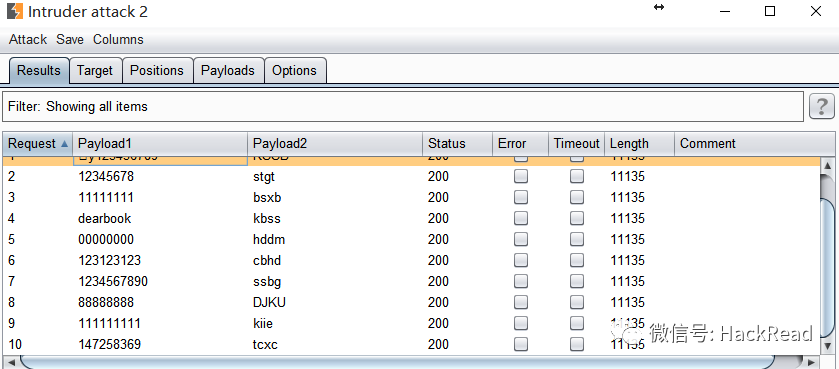Select payload 11111111 in request 3
The image size is (839, 369).
(x=160, y=197)
